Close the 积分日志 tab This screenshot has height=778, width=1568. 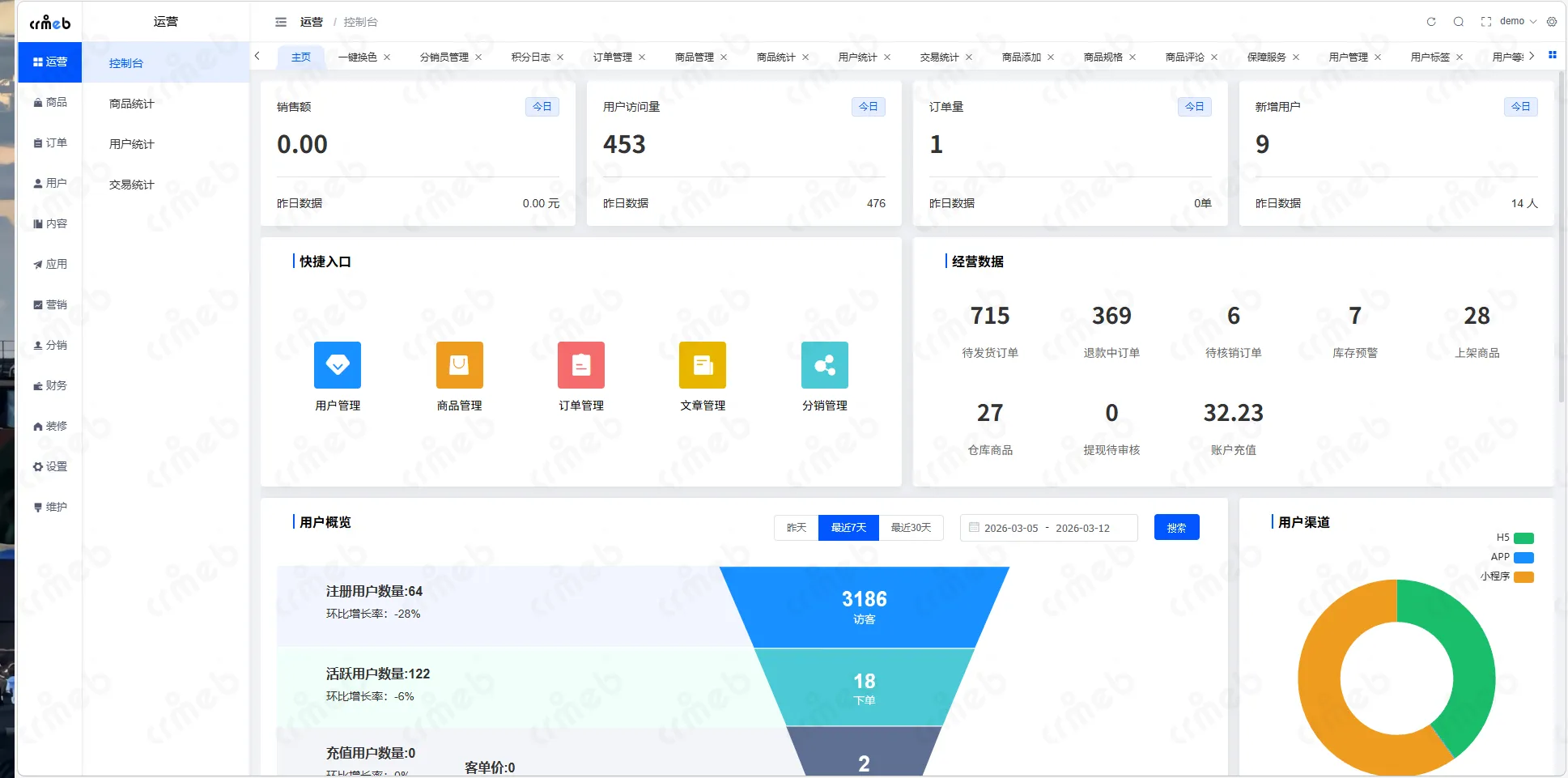pyautogui.click(x=560, y=57)
